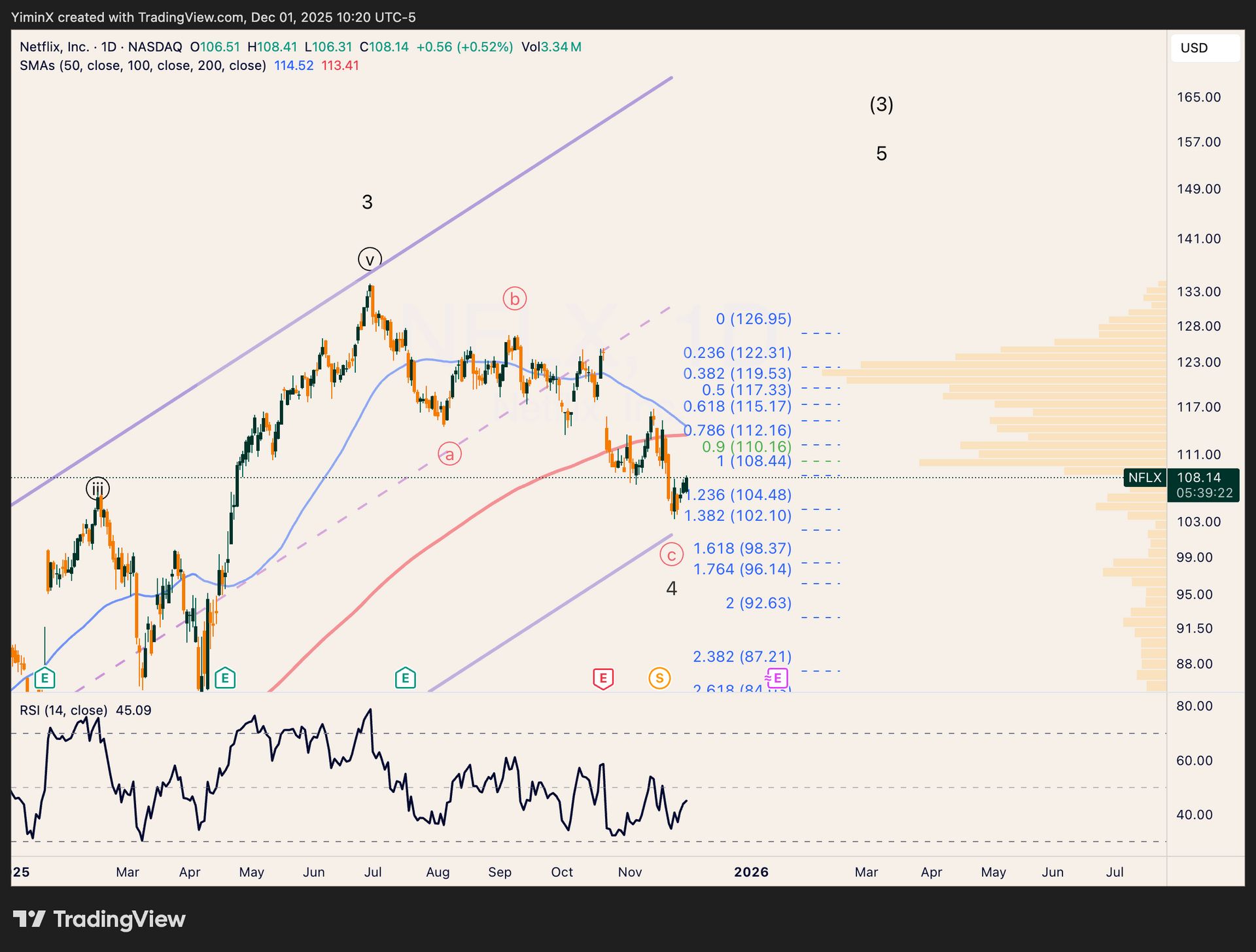Click the 0.618 (115.17) retracement label

coord(737,406)
